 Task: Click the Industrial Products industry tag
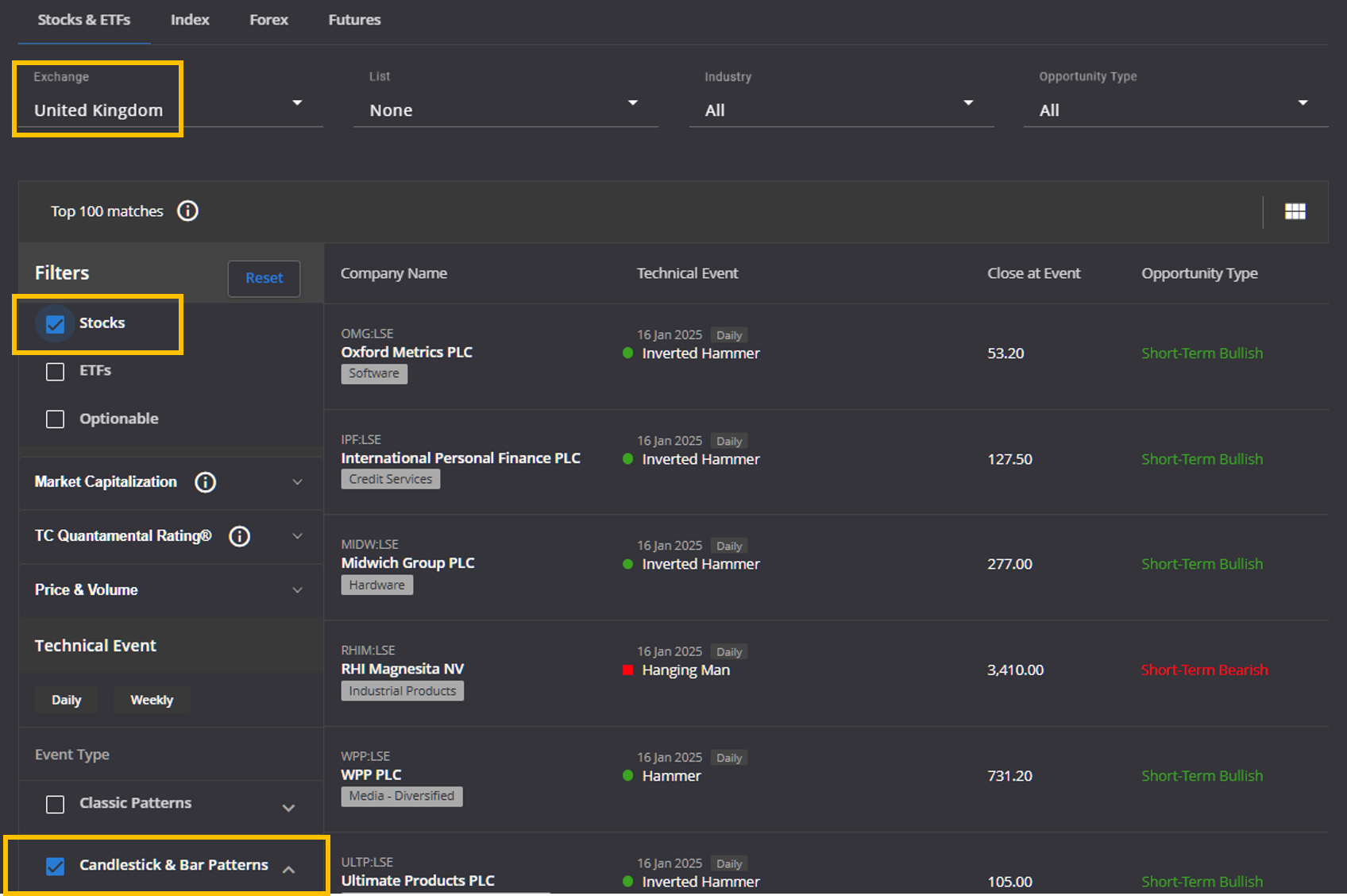403,691
